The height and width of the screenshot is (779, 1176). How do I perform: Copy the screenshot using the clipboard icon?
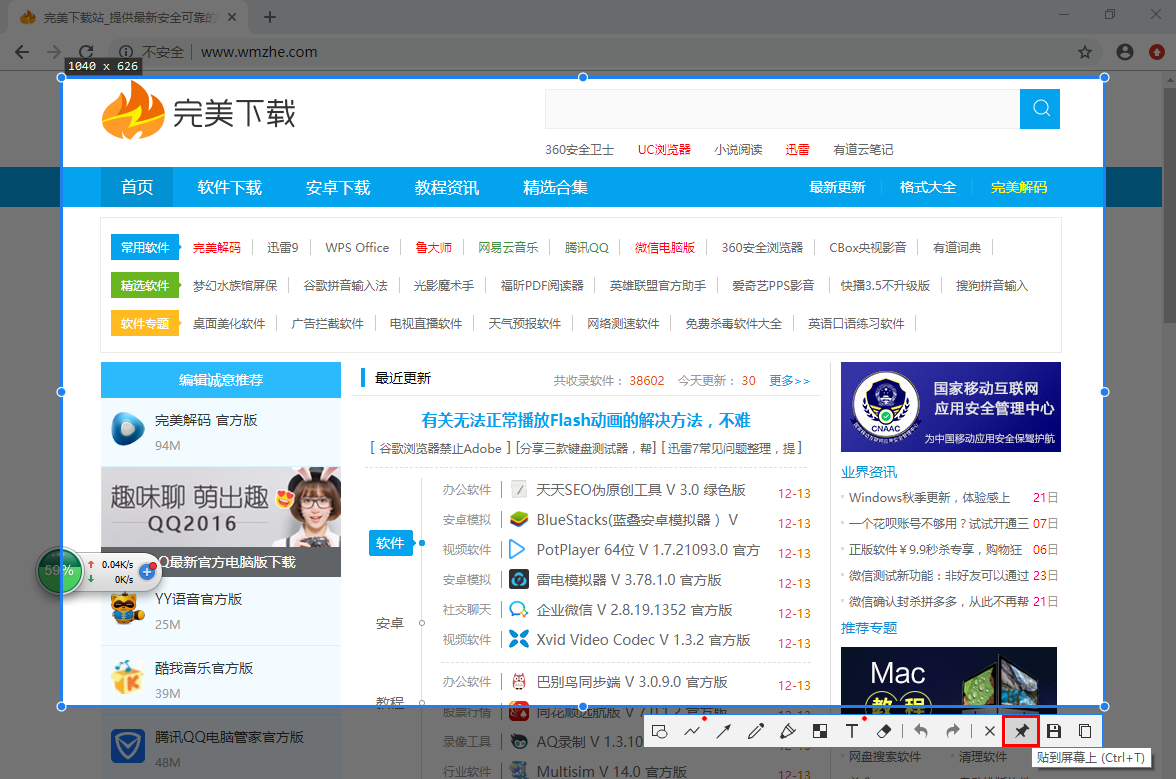[1085, 731]
